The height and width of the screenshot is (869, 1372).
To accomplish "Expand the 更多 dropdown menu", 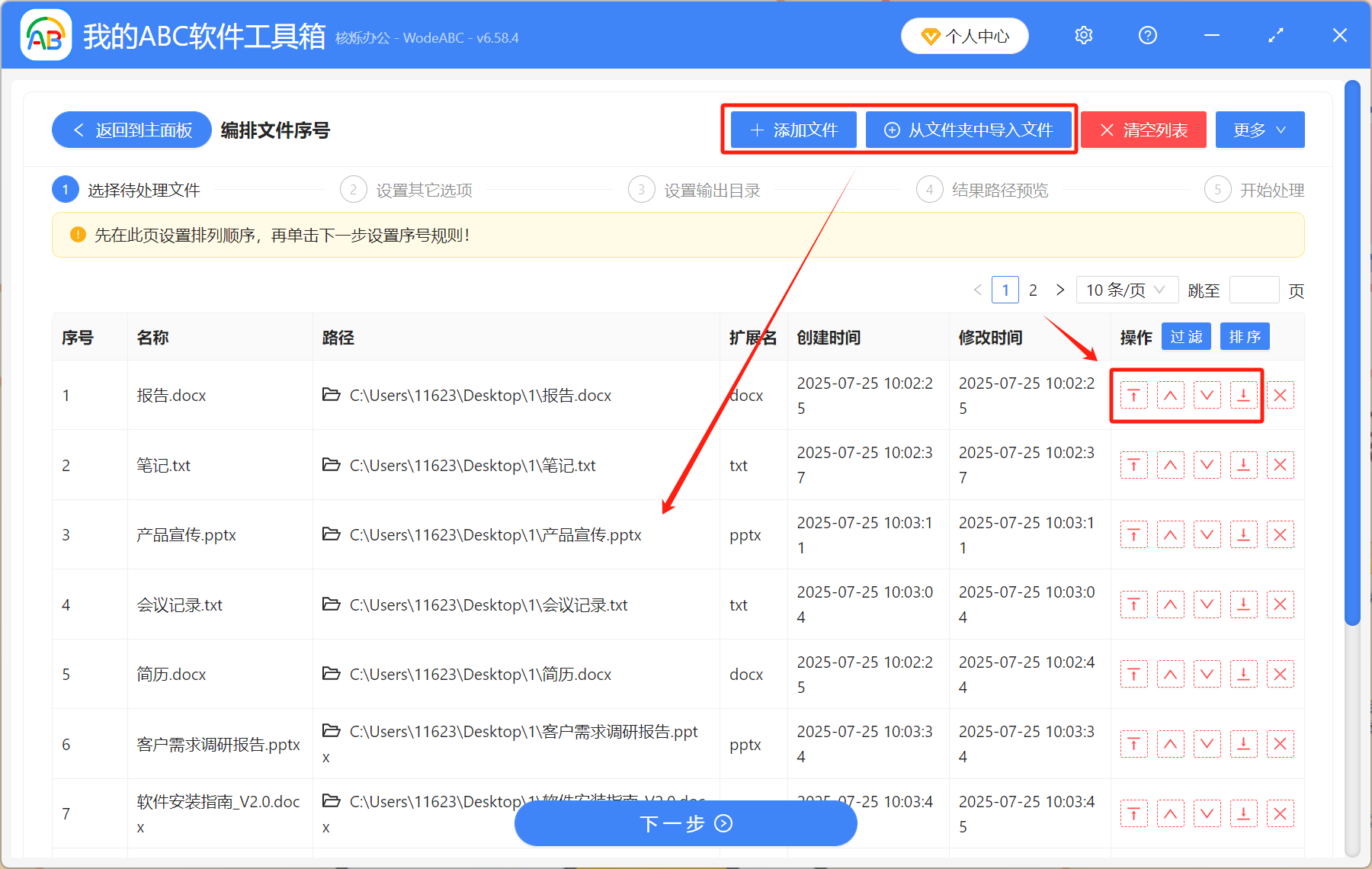I will pos(1259,130).
